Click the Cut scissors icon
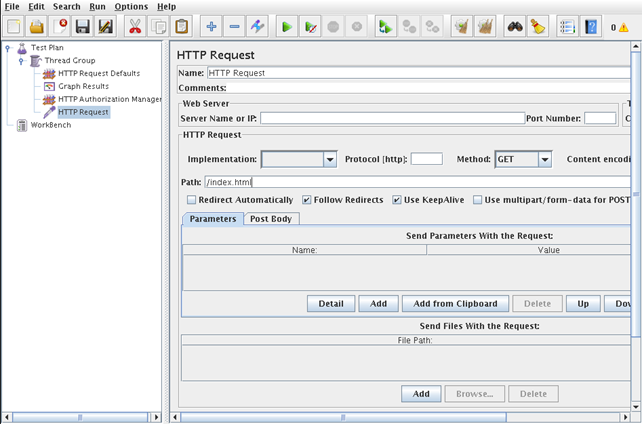Viewport: 642px width, 424px height. pyautogui.click(x=134, y=27)
